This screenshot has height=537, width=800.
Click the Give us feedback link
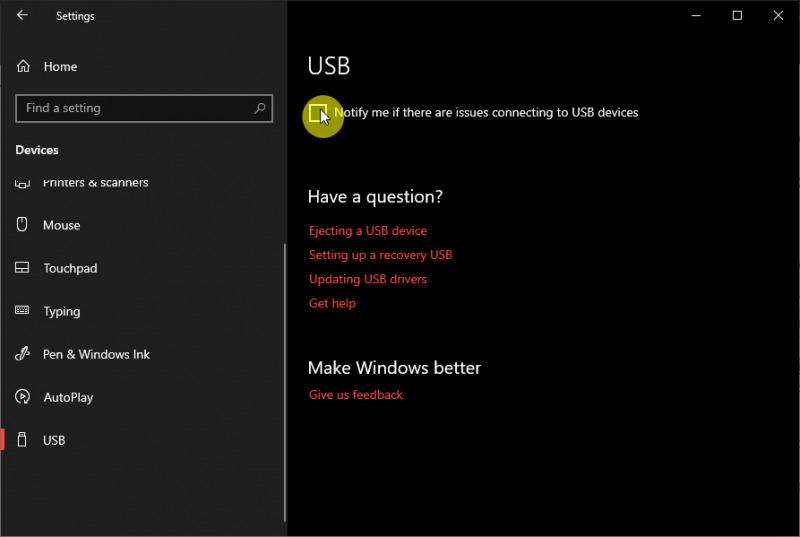tap(355, 395)
